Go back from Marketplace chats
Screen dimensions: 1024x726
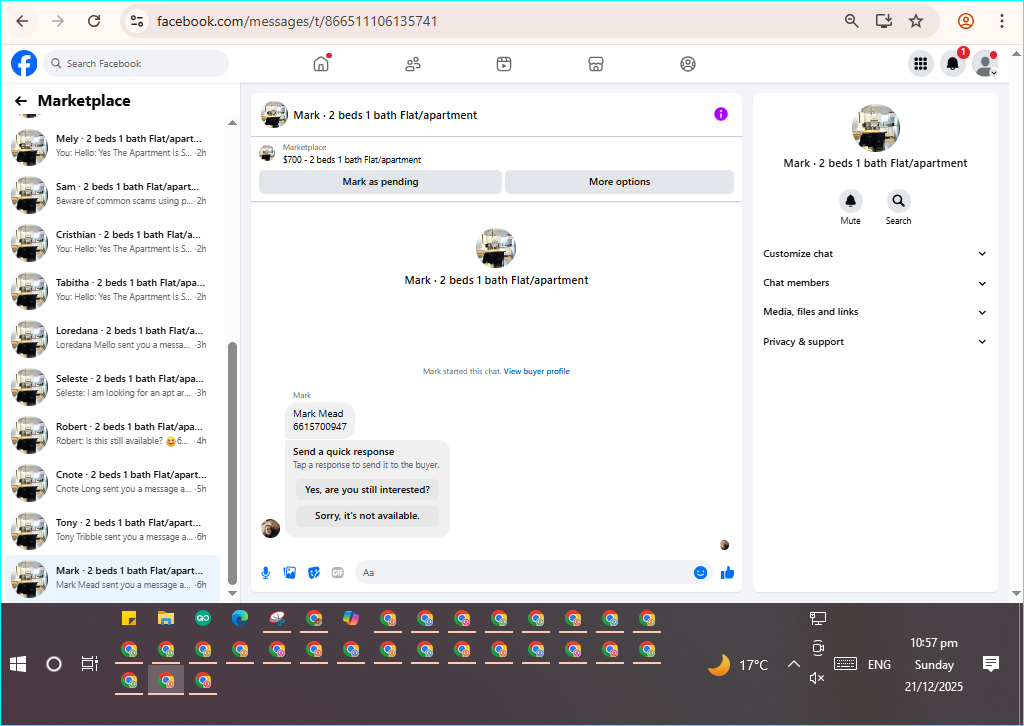(x=21, y=101)
